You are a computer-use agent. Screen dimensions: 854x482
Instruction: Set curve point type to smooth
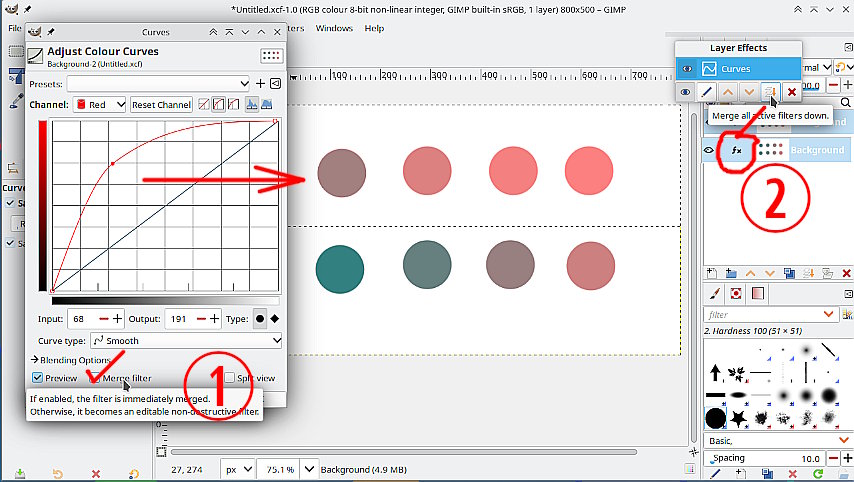(260, 319)
